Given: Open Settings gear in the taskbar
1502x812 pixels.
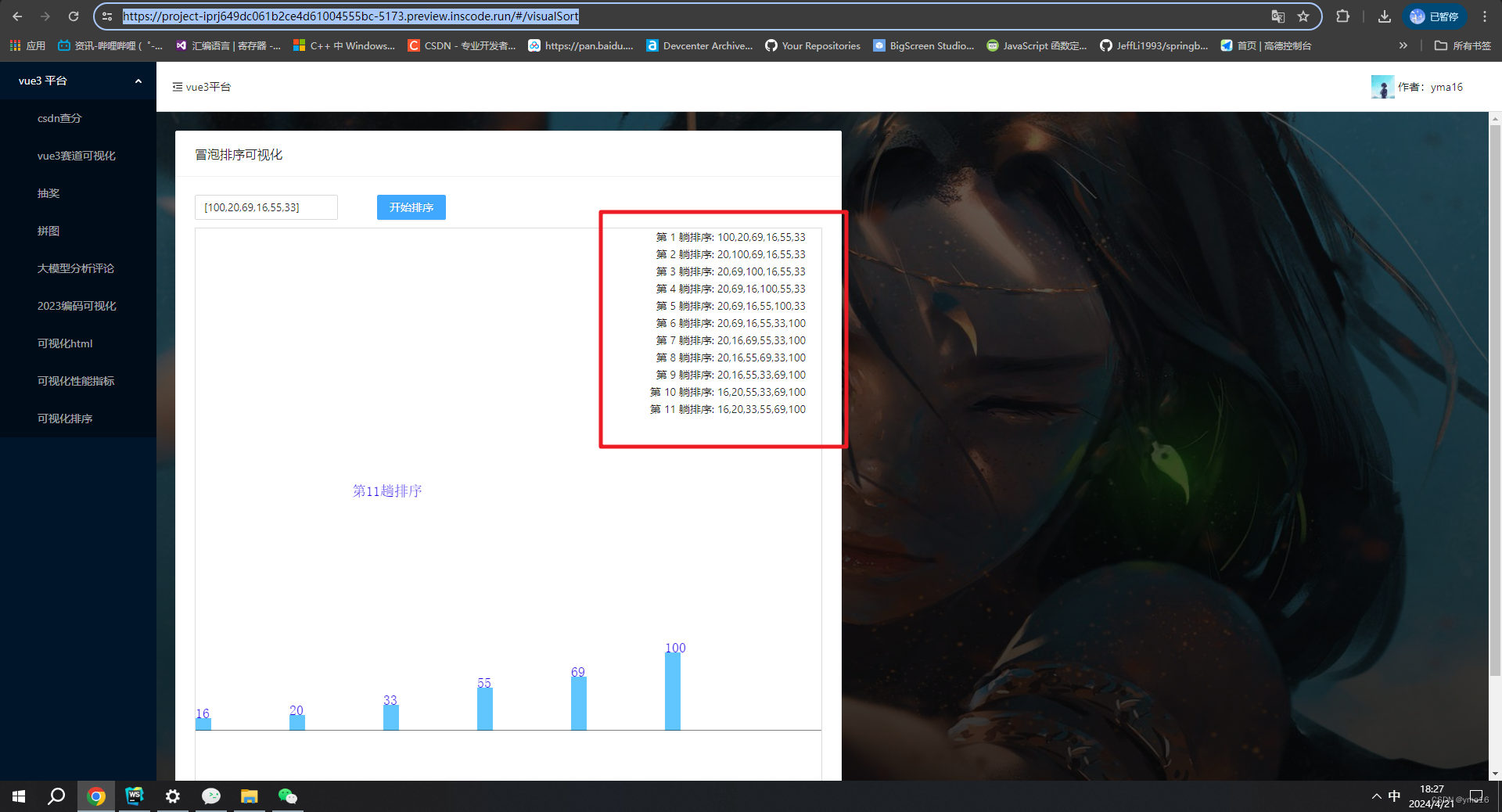Looking at the screenshot, I should pos(173,796).
